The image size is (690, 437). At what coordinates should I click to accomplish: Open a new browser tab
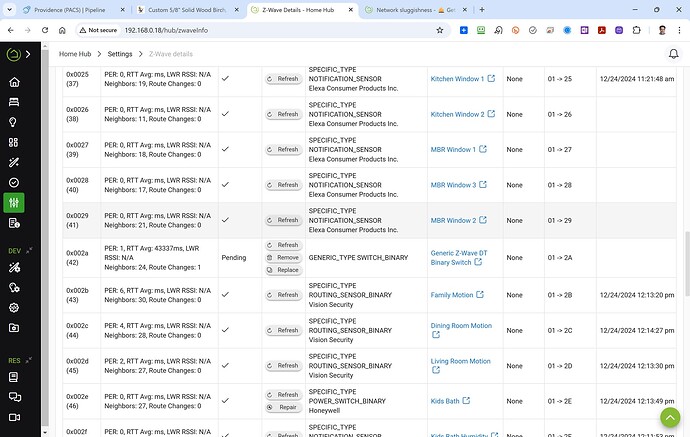tap(482, 10)
